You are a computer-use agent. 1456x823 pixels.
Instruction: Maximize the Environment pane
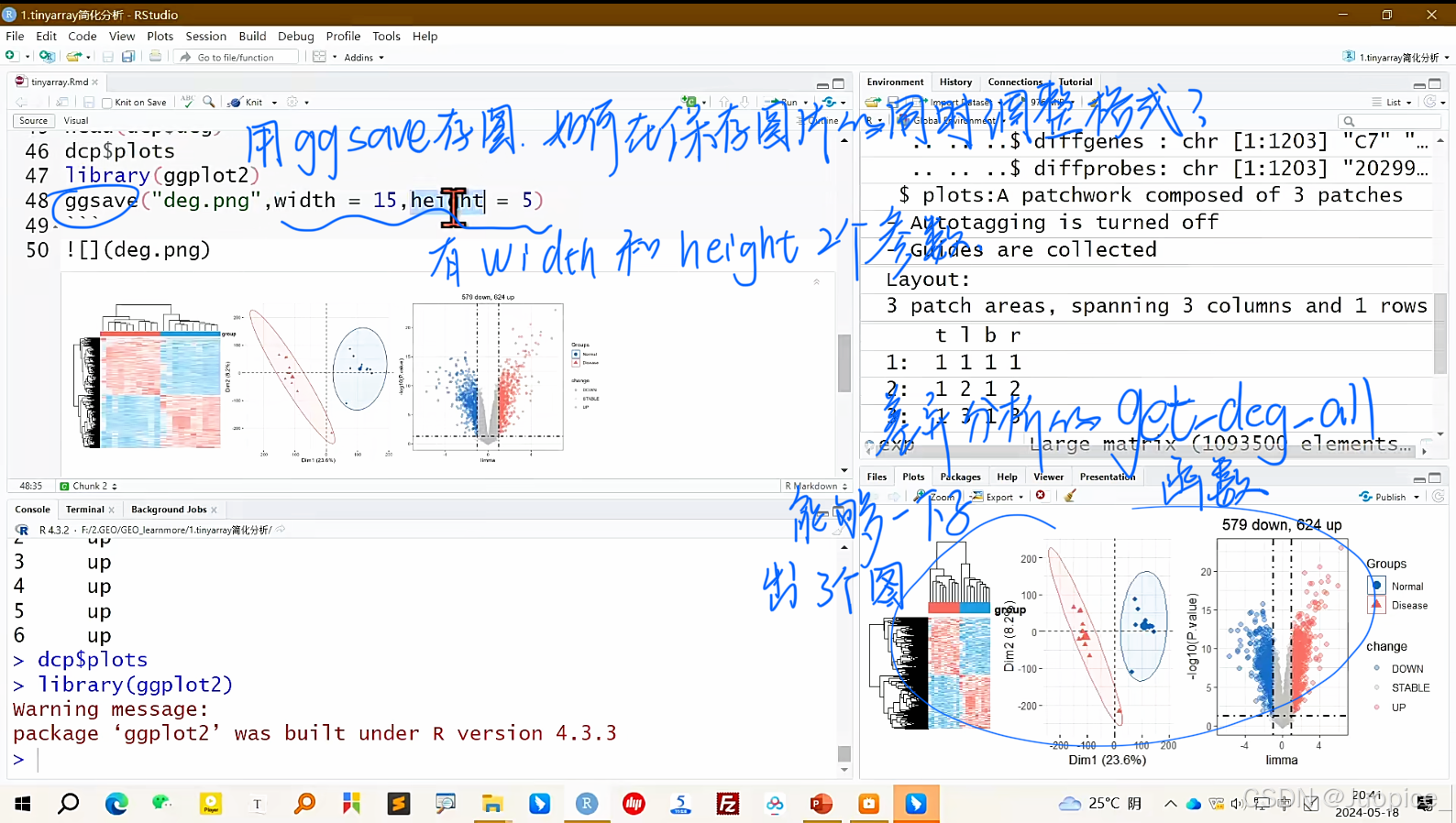tap(1435, 83)
